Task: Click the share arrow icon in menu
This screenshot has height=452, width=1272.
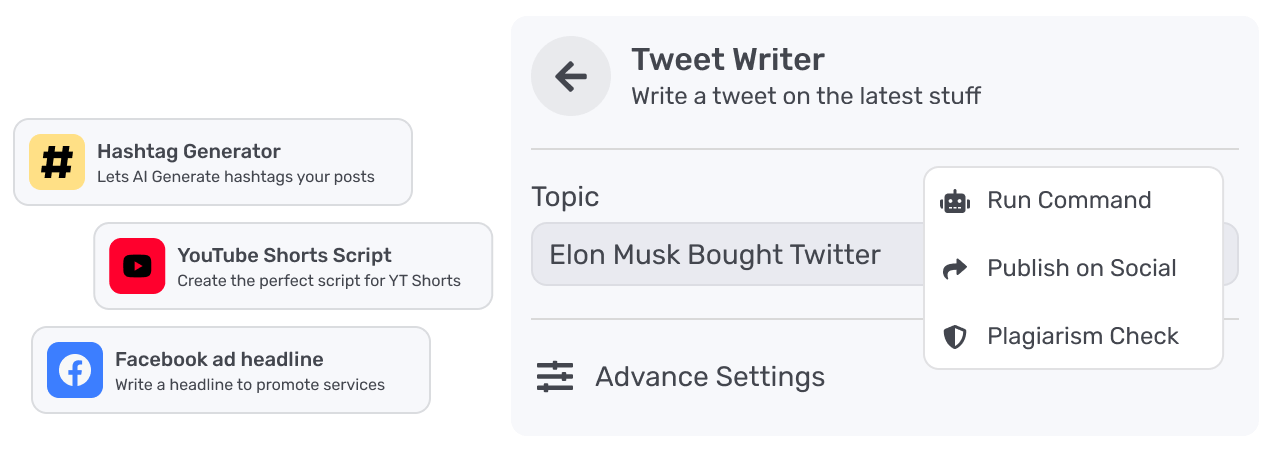Action: [x=955, y=268]
